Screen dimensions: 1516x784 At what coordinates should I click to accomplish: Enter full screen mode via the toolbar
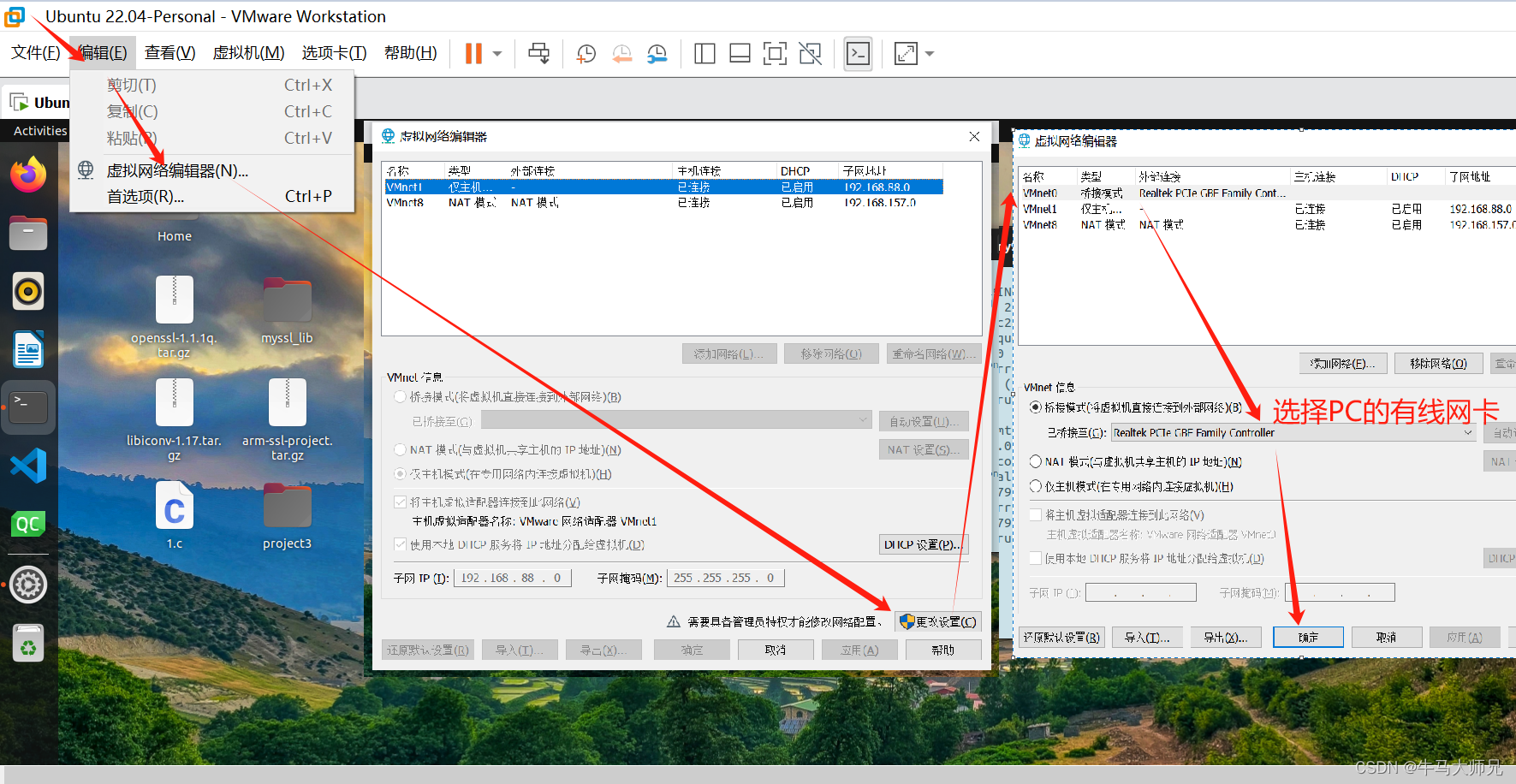pos(775,53)
